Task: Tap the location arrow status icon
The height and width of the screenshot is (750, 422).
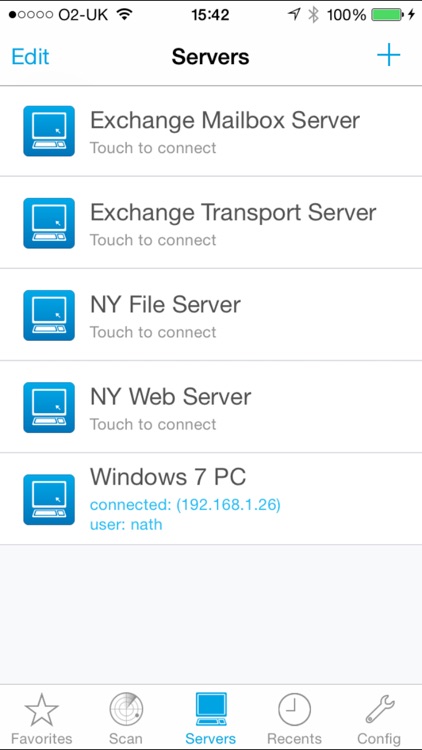Action: (294, 15)
